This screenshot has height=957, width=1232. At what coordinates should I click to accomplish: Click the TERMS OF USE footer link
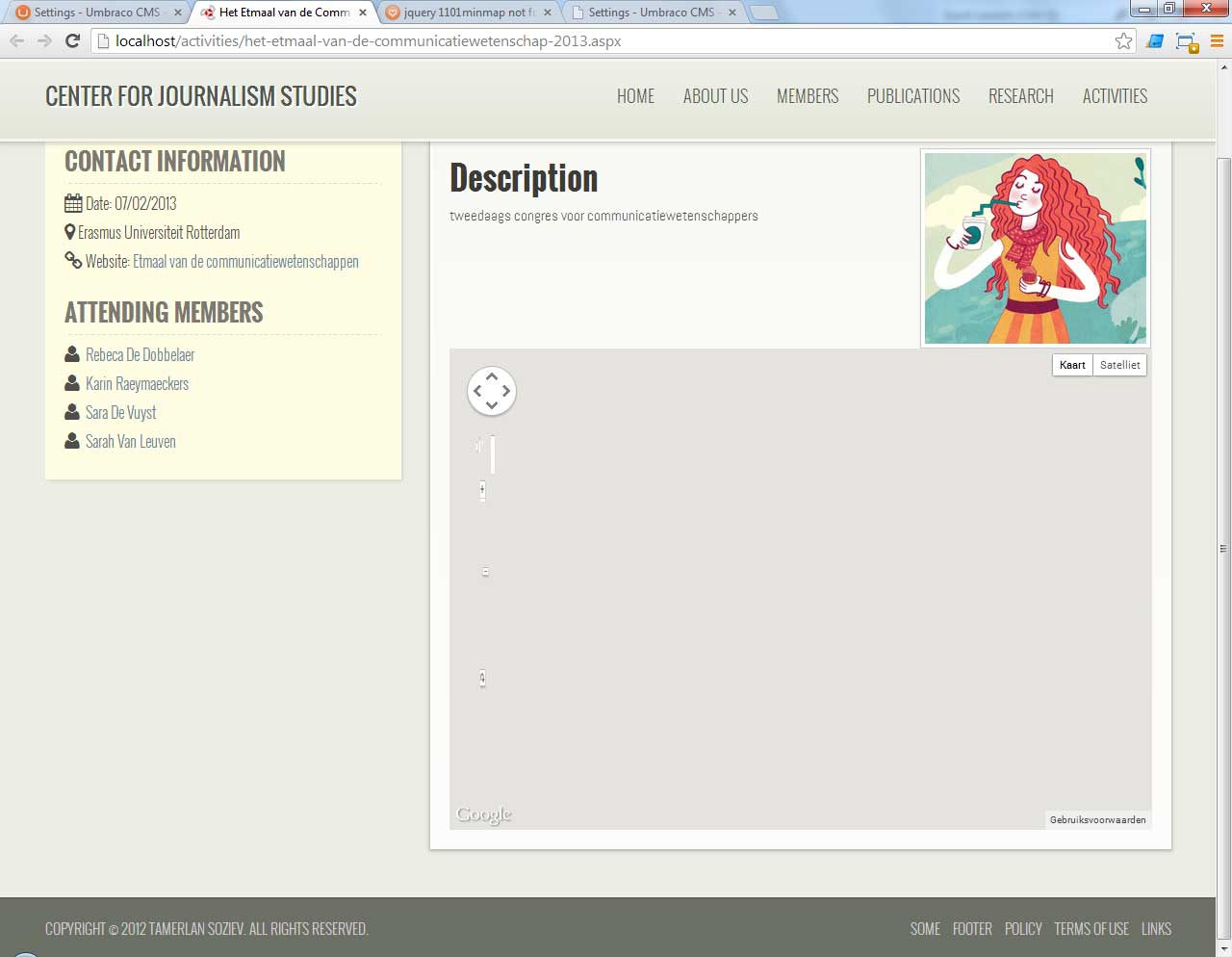click(x=1091, y=929)
